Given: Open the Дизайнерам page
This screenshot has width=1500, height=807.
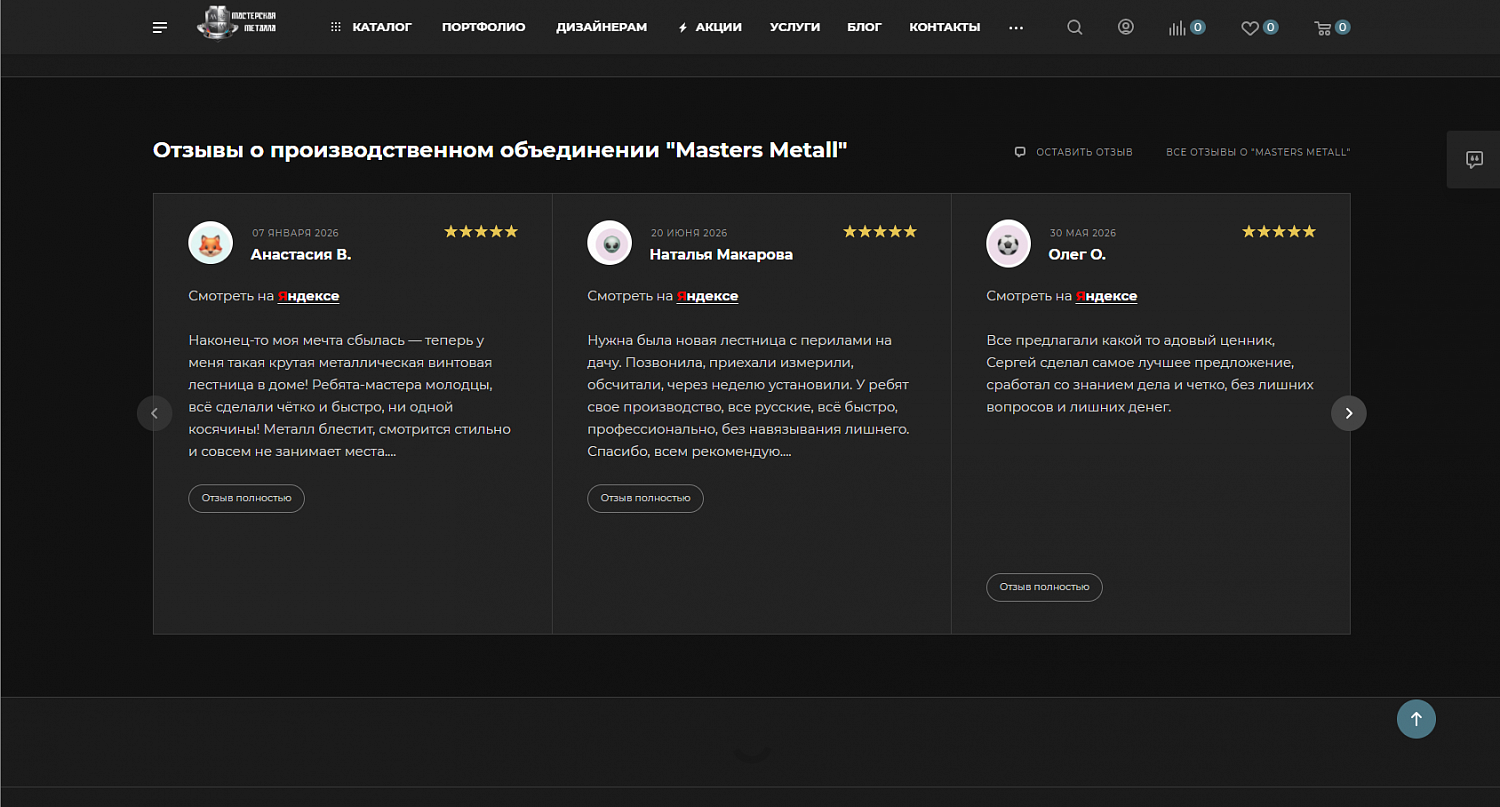Looking at the screenshot, I should (x=602, y=27).
